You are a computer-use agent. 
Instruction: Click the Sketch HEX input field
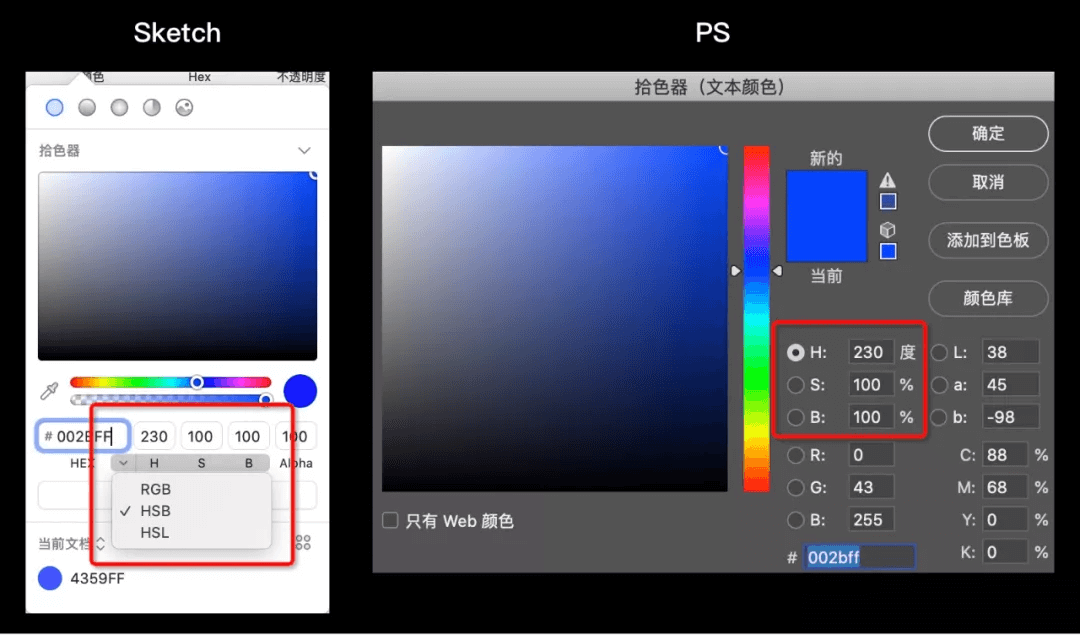(83, 437)
